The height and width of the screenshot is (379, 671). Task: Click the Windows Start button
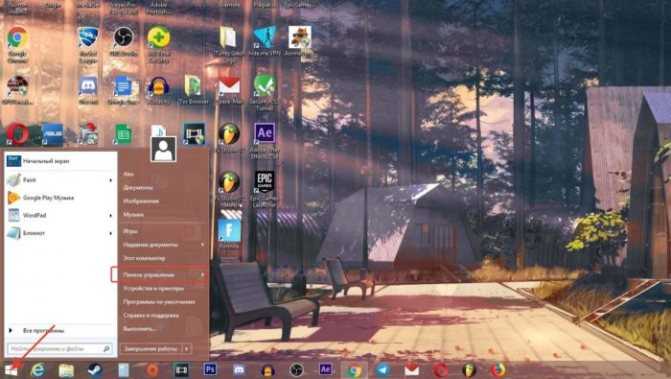pyautogui.click(x=11, y=370)
